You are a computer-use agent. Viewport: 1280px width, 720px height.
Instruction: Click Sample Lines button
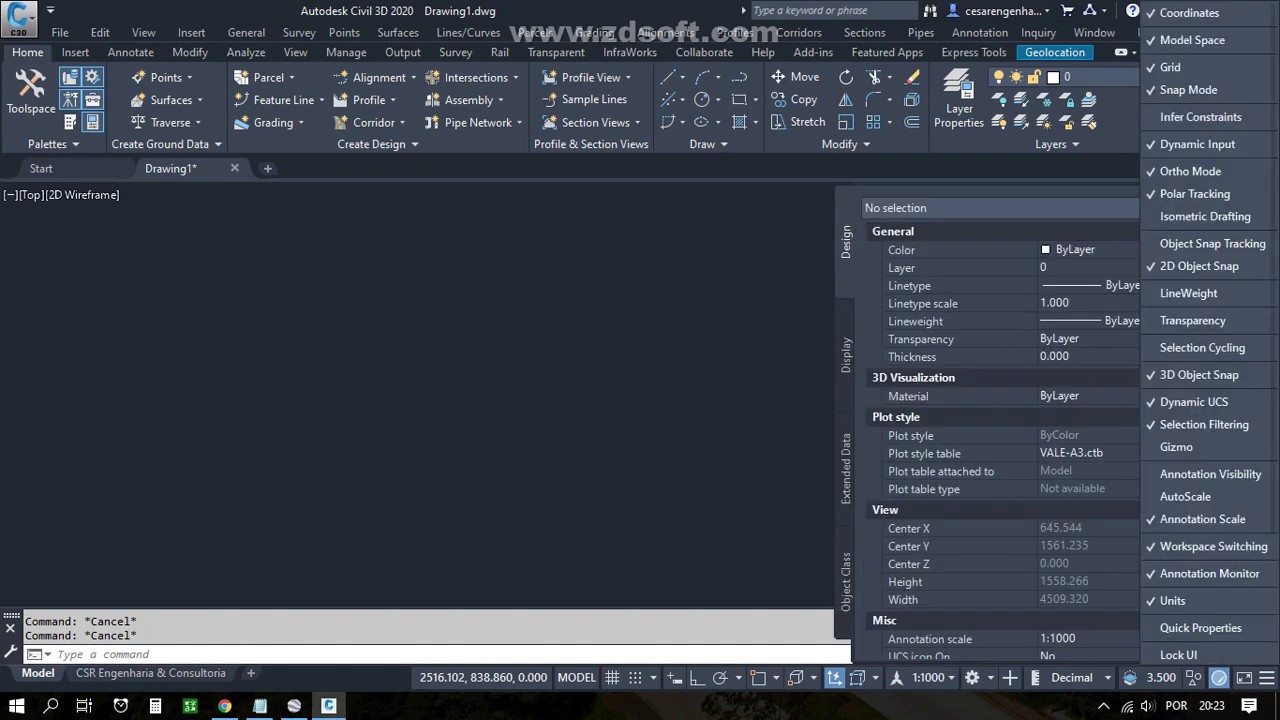584,99
